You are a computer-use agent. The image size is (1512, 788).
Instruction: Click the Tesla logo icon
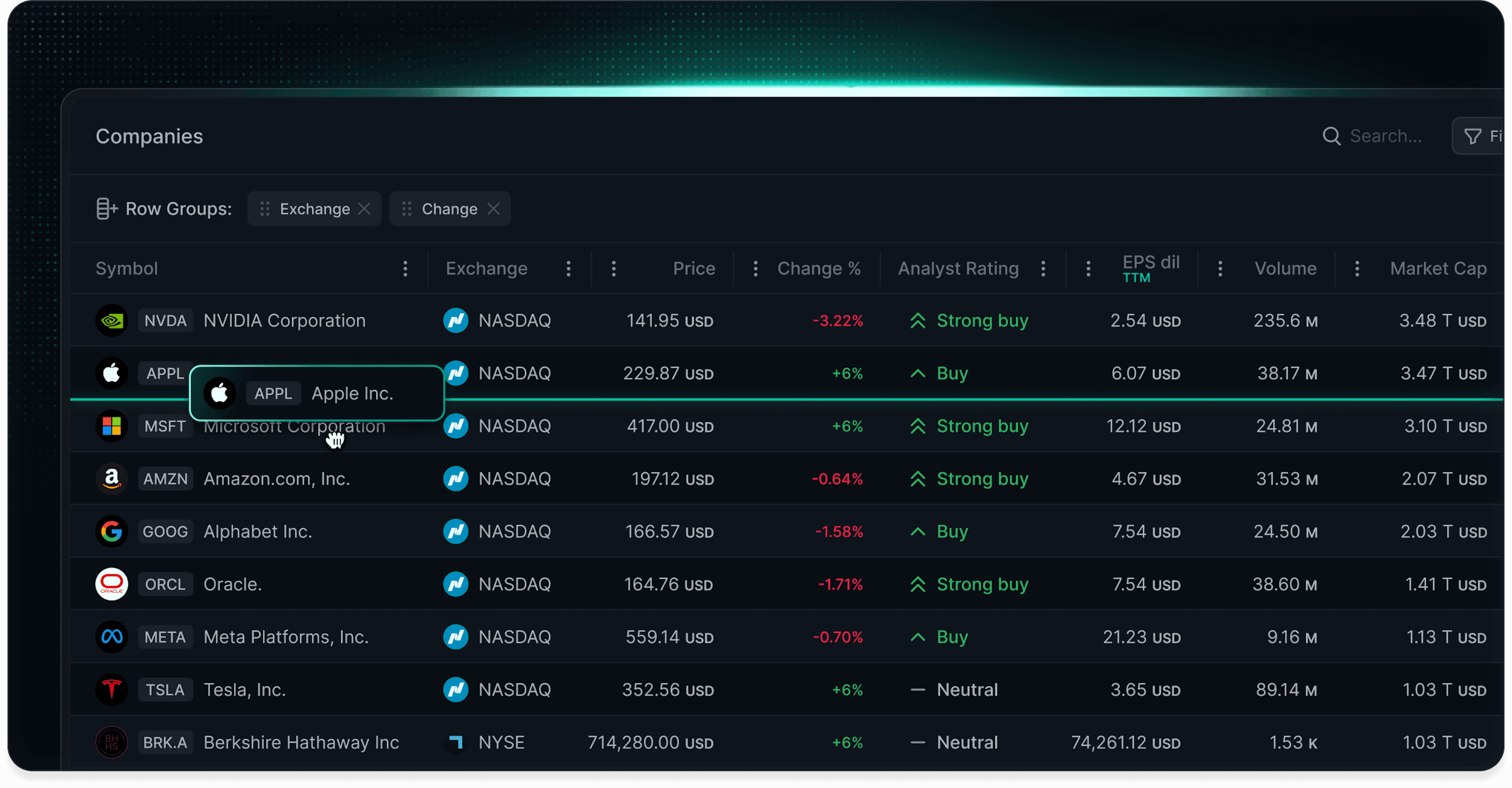click(x=112, y=689)
